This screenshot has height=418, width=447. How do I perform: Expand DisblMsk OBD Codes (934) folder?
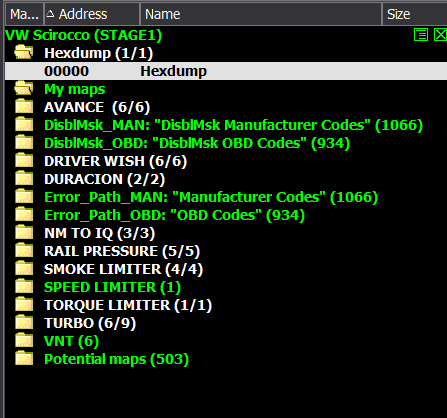pyautogui.click(x=197, y=143)
